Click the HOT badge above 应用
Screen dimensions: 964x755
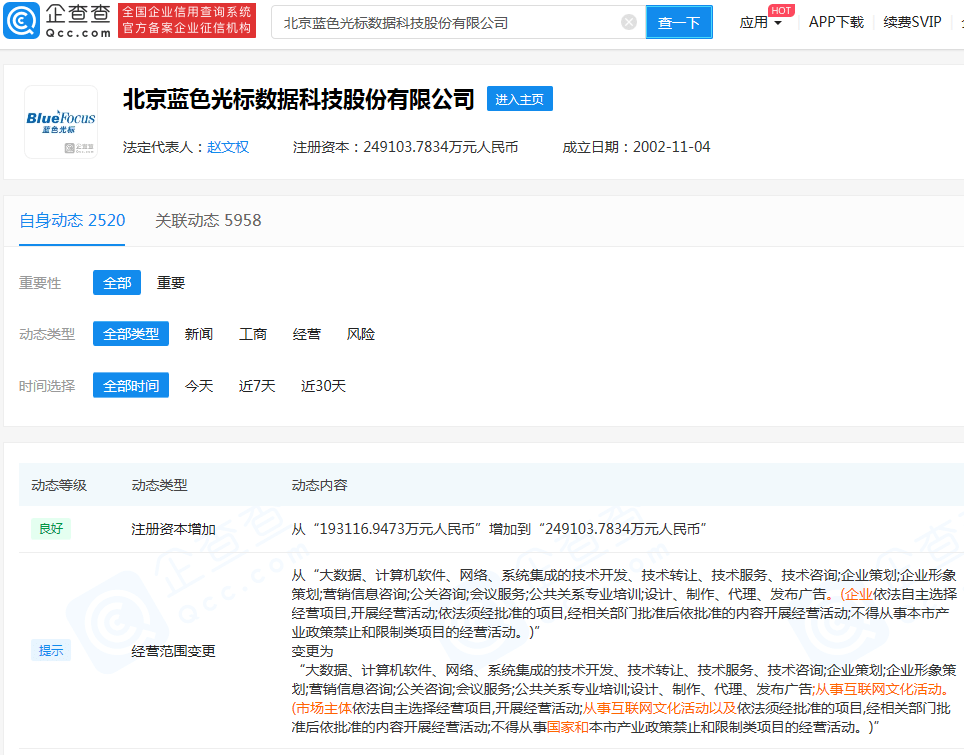(781, 10)
